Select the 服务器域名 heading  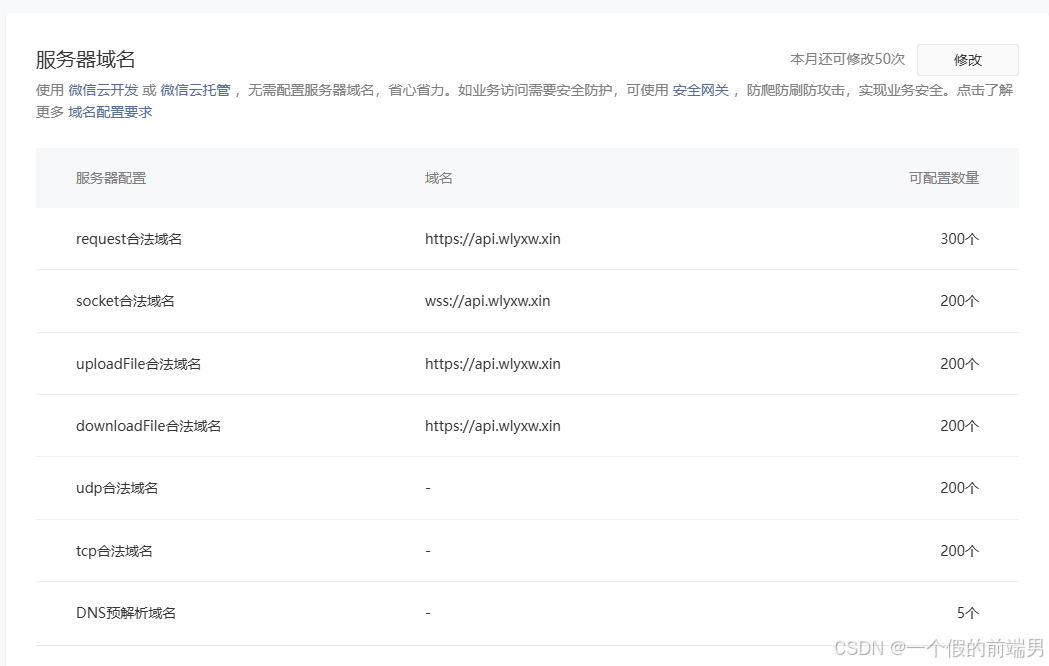tap(86, 60)
